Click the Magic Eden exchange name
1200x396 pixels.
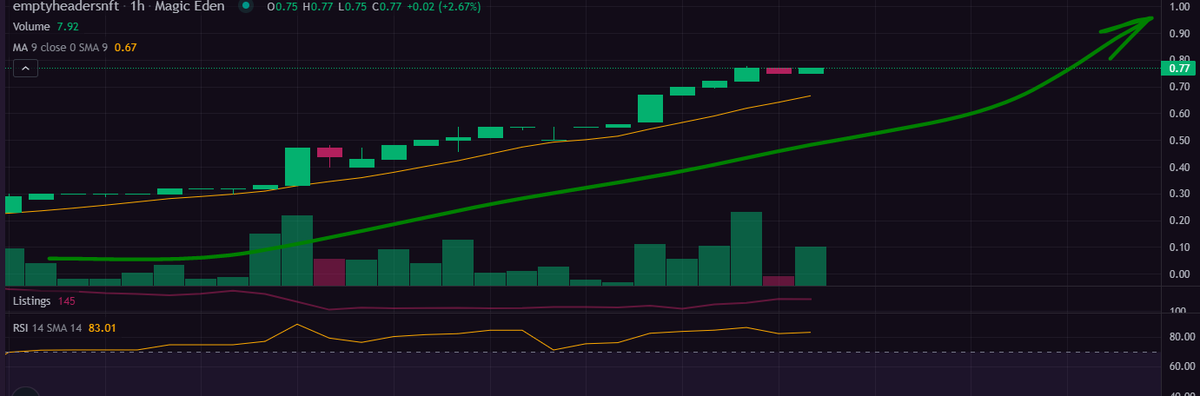pyautogui.click(x=191, y=7)
